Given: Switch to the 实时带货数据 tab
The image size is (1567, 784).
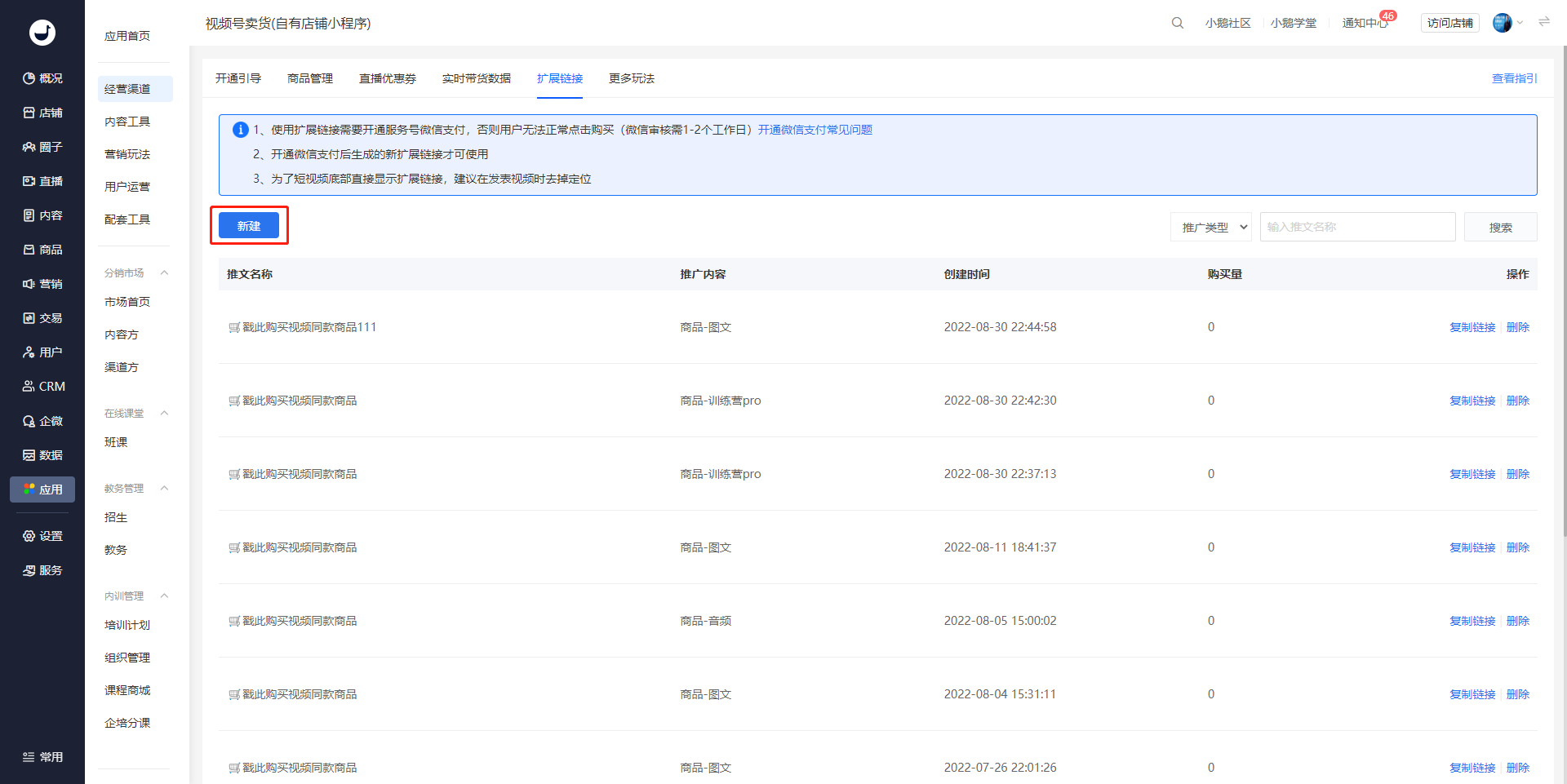Looking at the screenshot, I should click(x=477, y=78).
